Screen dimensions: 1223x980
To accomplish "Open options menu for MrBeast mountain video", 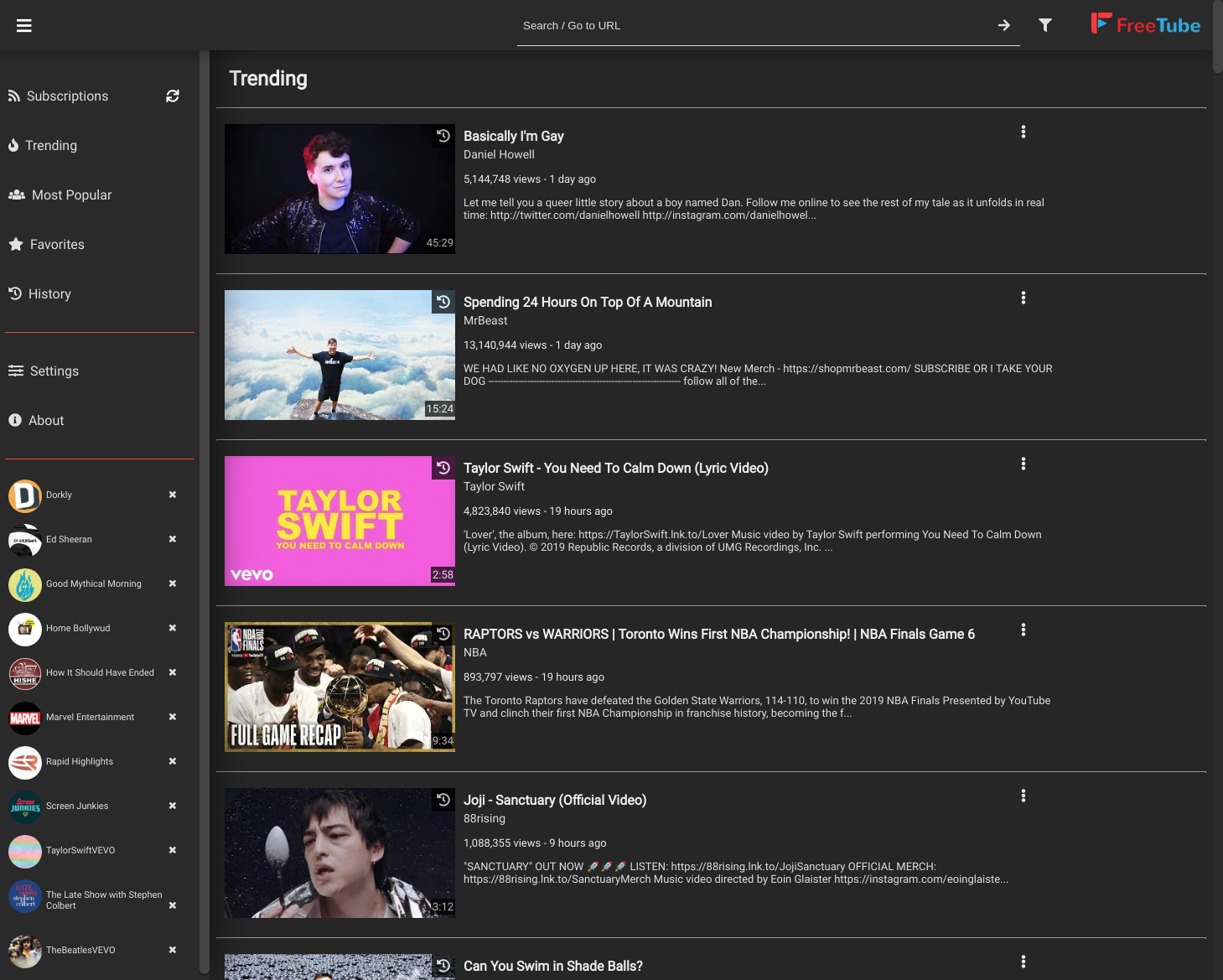I will [1023, 298].
